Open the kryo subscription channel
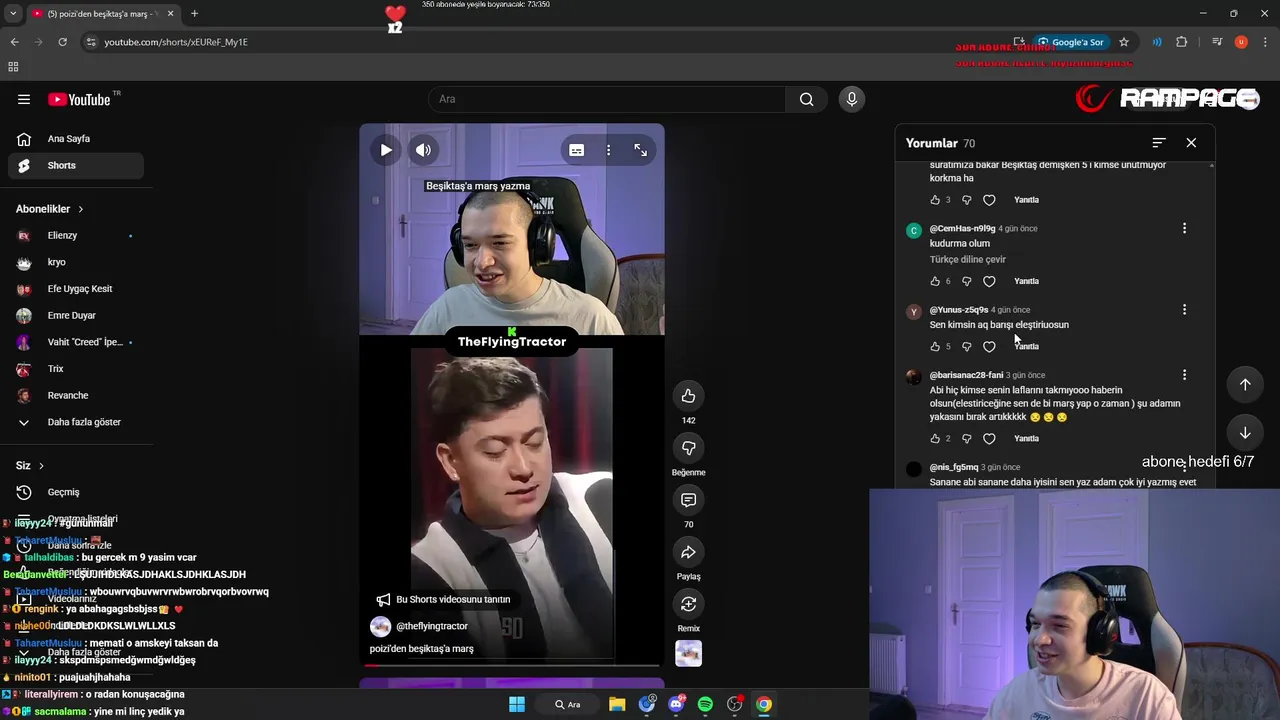Image resolution: width=1280 pixels, height=720 pixels. (x=76, y=262)
